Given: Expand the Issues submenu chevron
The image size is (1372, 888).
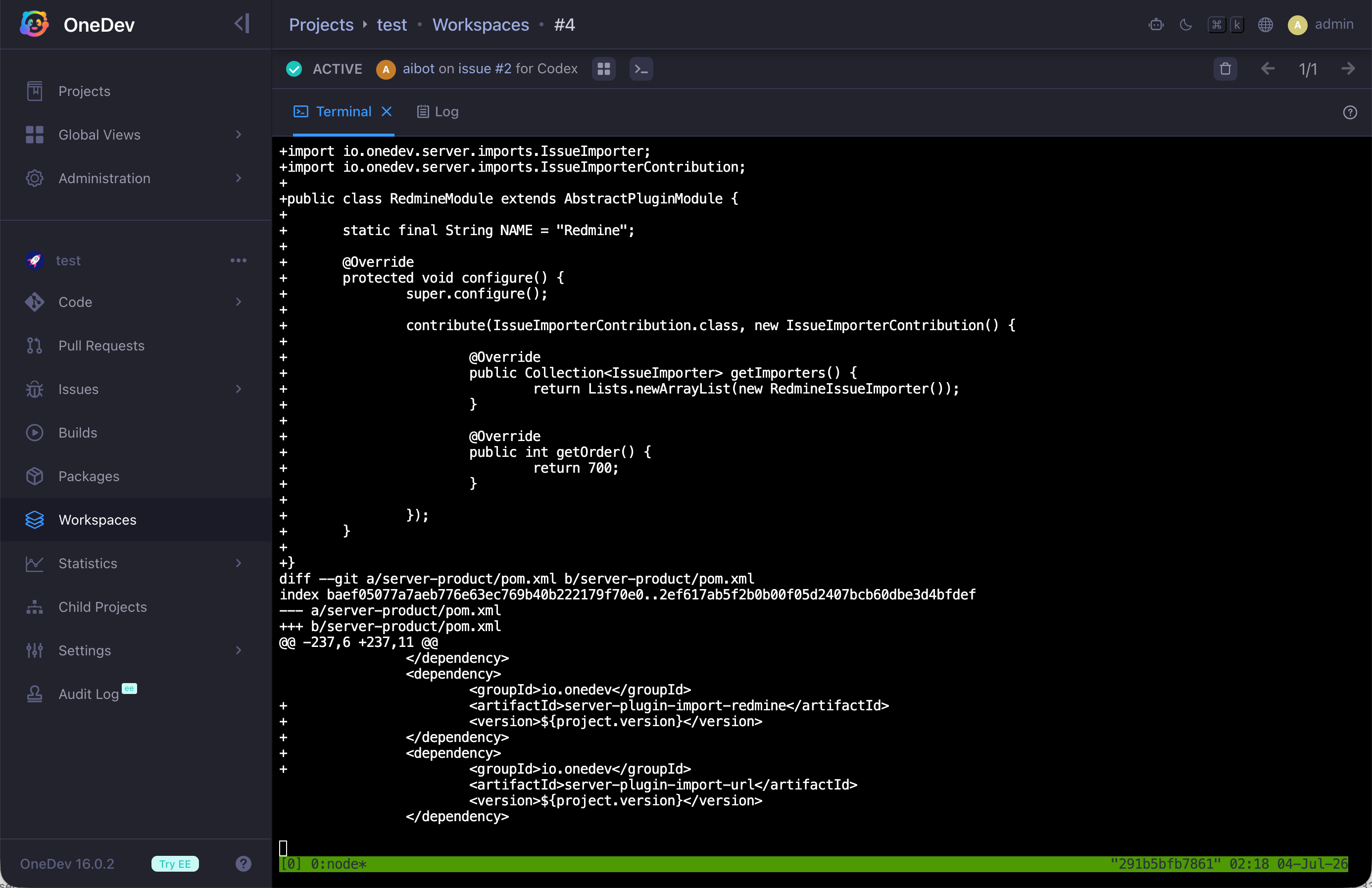Looking at the screenshot, I should click(238, 389).
